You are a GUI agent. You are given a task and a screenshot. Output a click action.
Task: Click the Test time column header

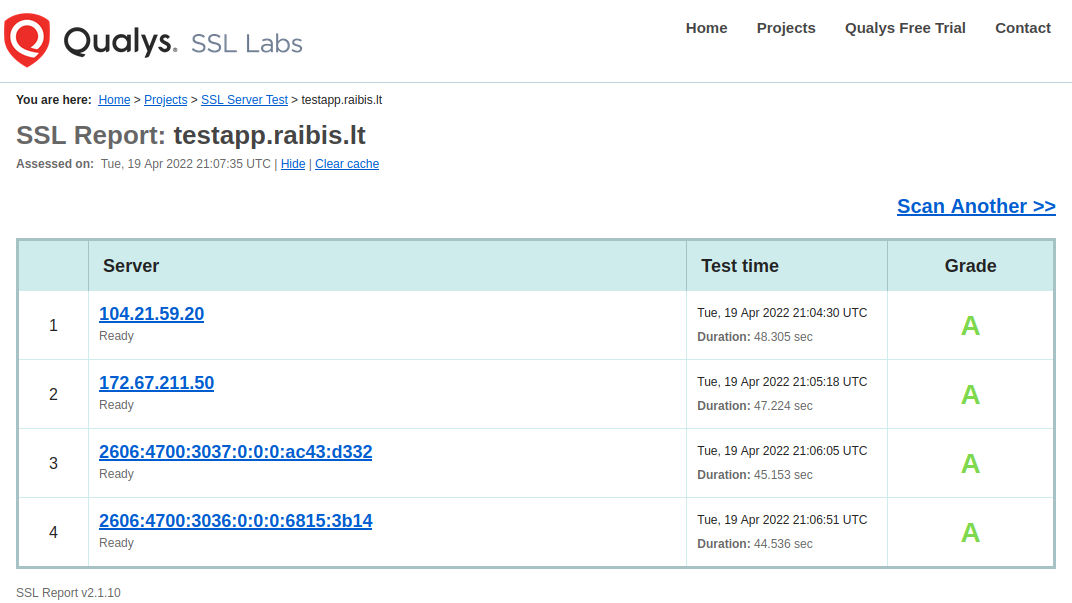(x=740, y=266)
